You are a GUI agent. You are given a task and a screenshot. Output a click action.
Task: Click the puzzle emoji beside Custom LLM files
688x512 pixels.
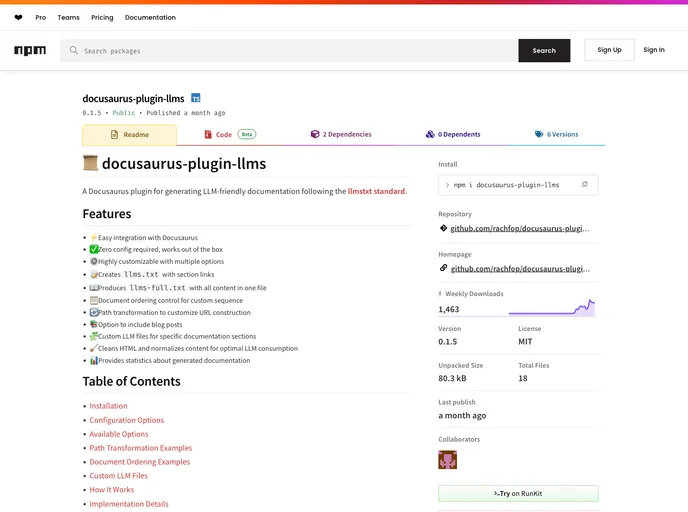(93, 336)
